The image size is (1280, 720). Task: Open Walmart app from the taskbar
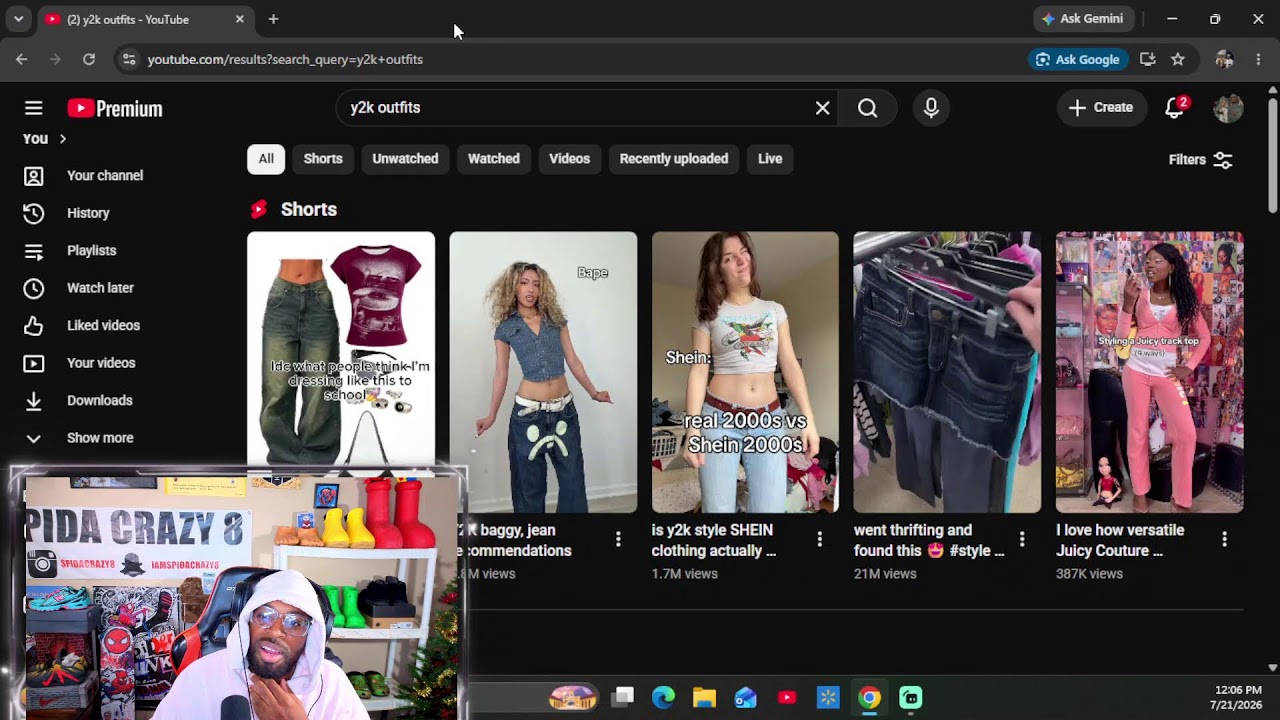pos(828,697)
